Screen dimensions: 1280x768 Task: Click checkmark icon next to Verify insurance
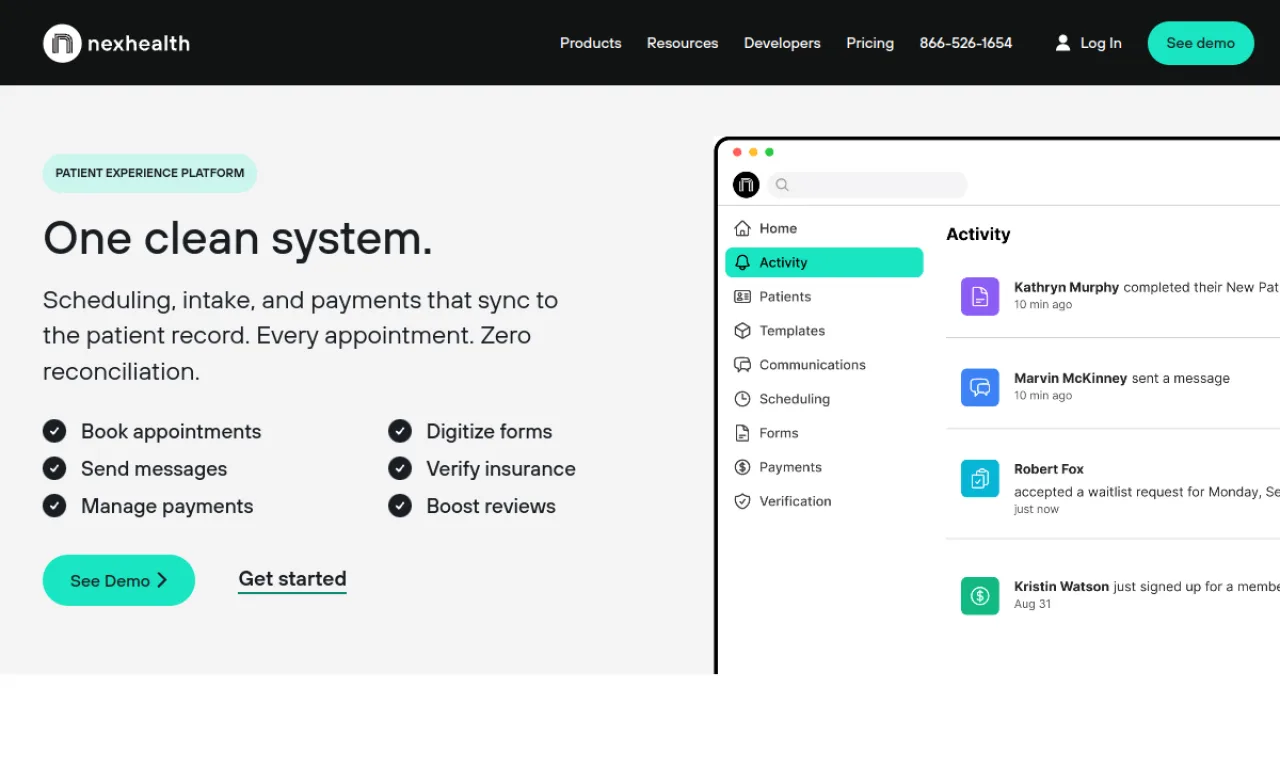coord(400,468)
